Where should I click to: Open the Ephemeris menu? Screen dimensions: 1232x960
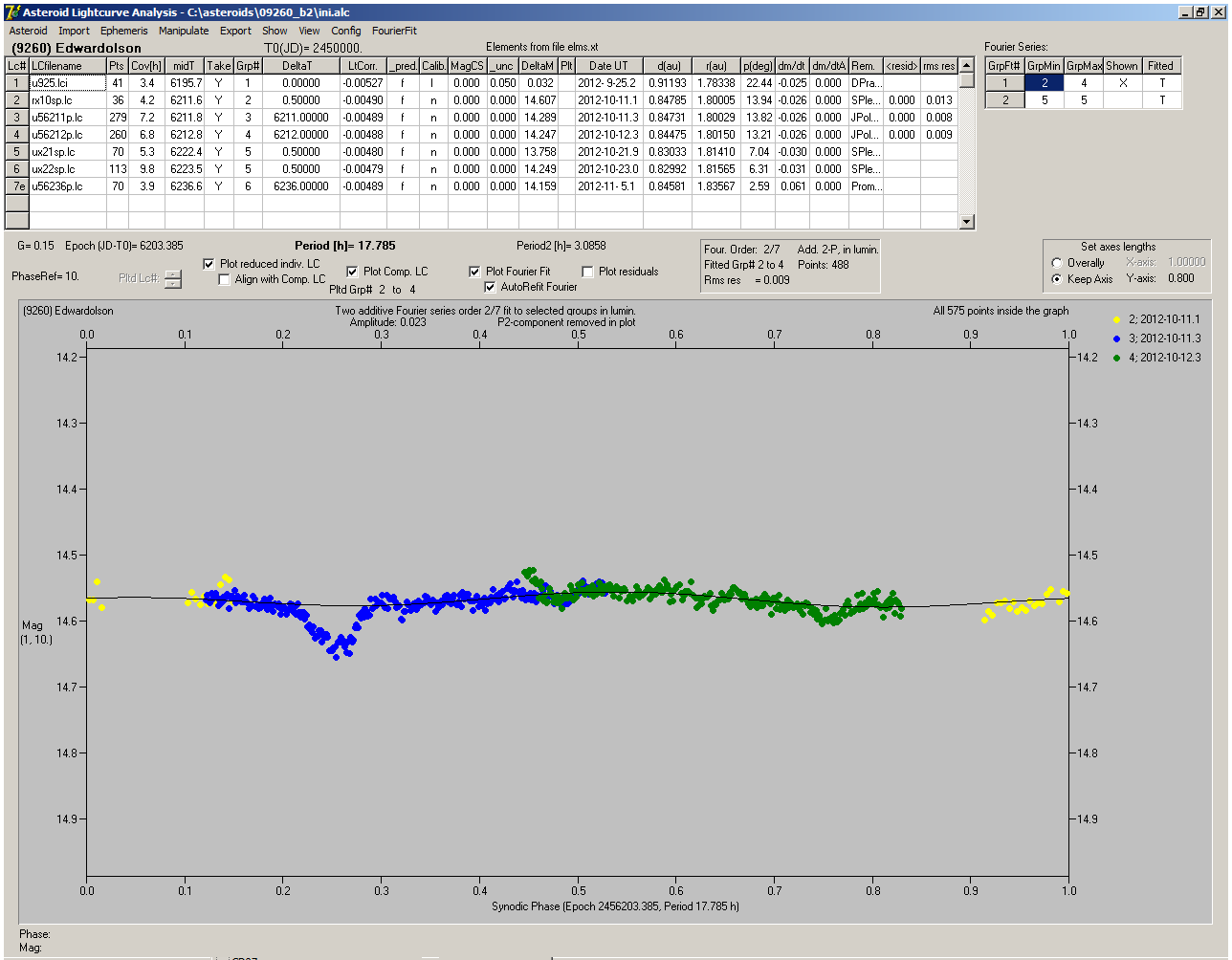point(124,31)
